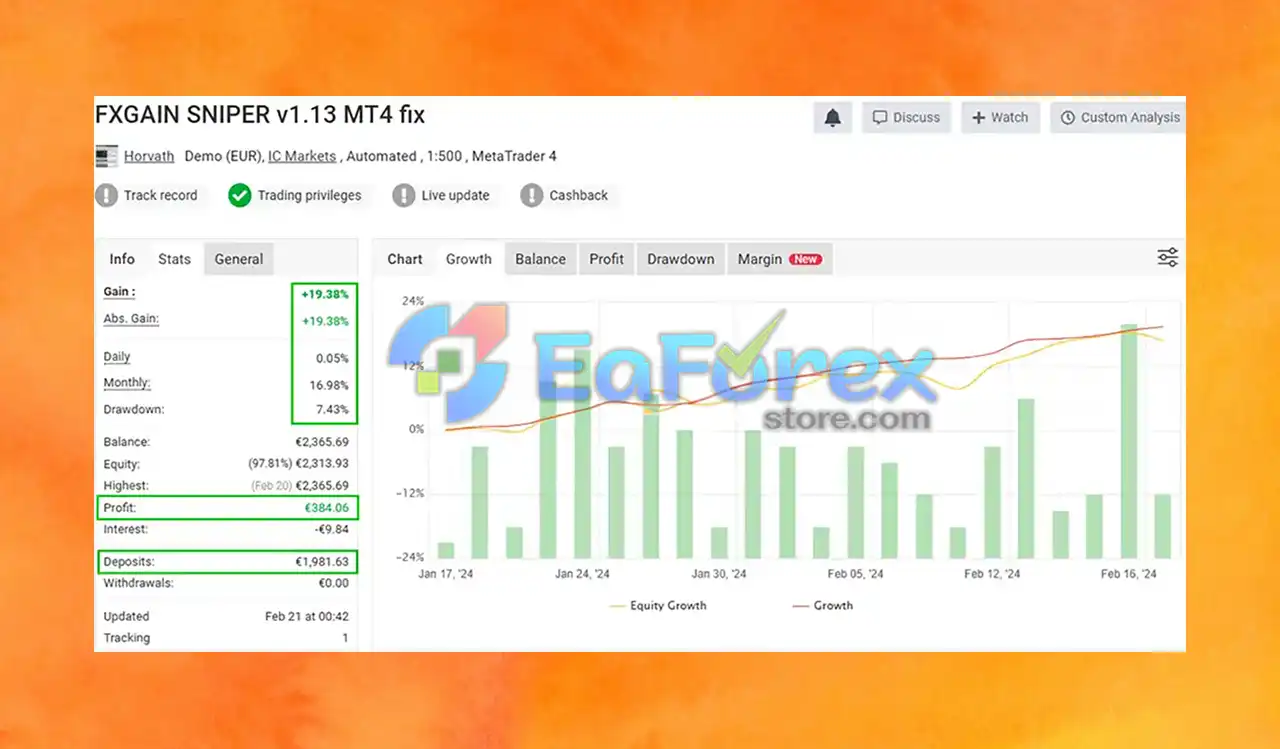Click the Live update exclamation icon

[403, 195]
